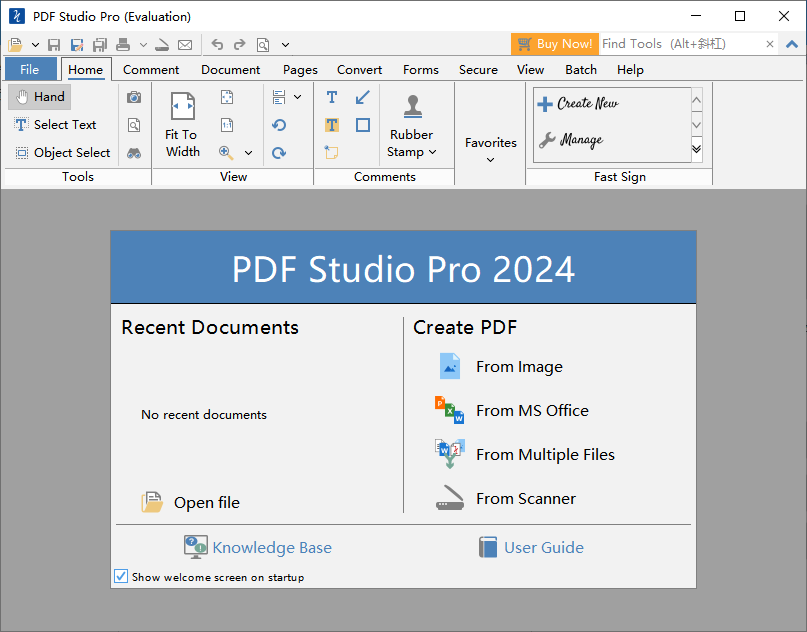Click the Email envelope icon

click(x=185, y=45)
